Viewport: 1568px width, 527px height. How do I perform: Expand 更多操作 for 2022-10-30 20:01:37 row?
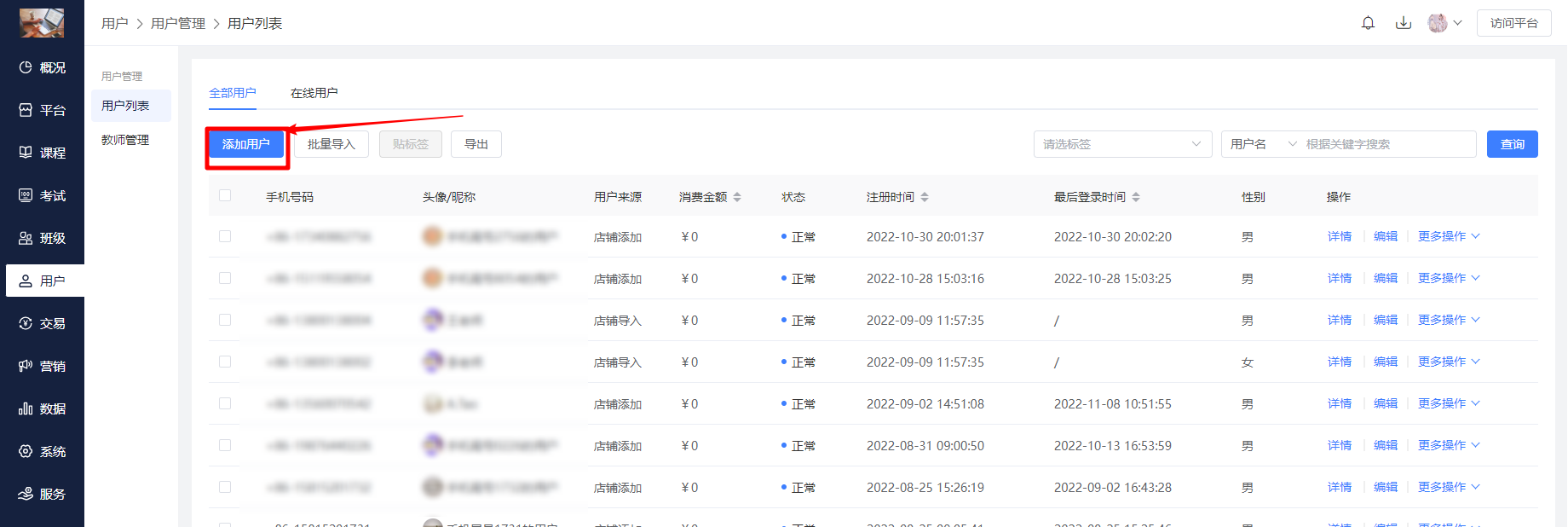(1449, 236)
